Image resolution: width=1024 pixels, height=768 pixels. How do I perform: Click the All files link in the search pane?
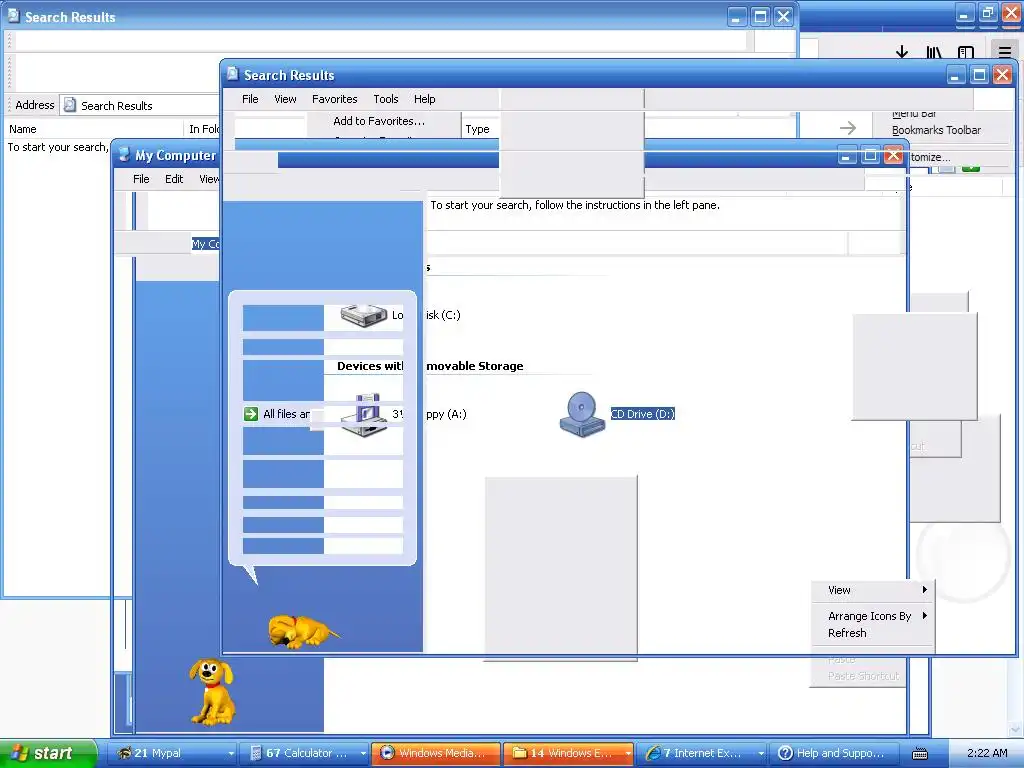coord(286,414)
